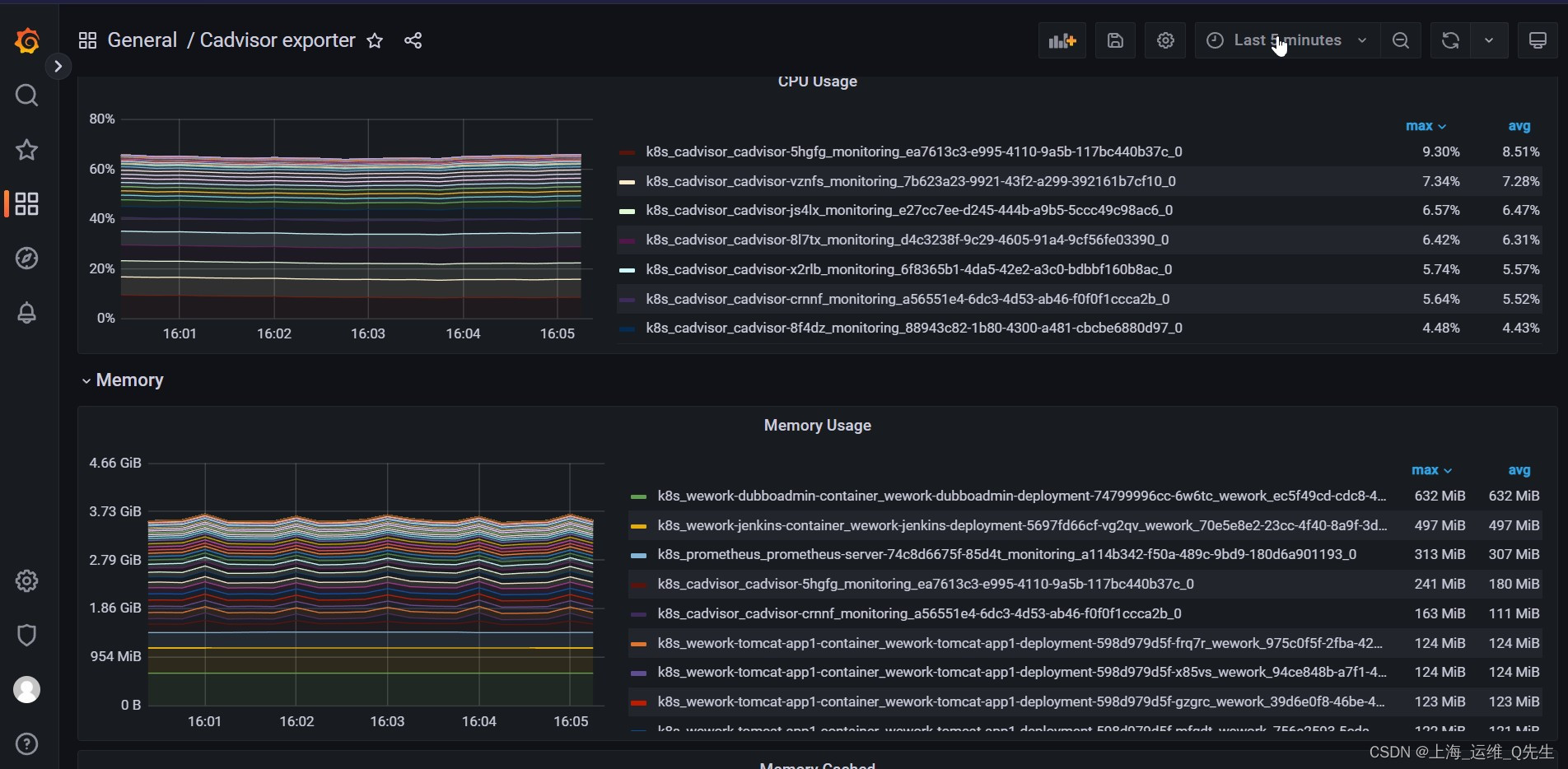Image resolution: width=1568 pixels, height=769 pixels.
Task: Share the dashboard via share icon
Action: point(413,40)
